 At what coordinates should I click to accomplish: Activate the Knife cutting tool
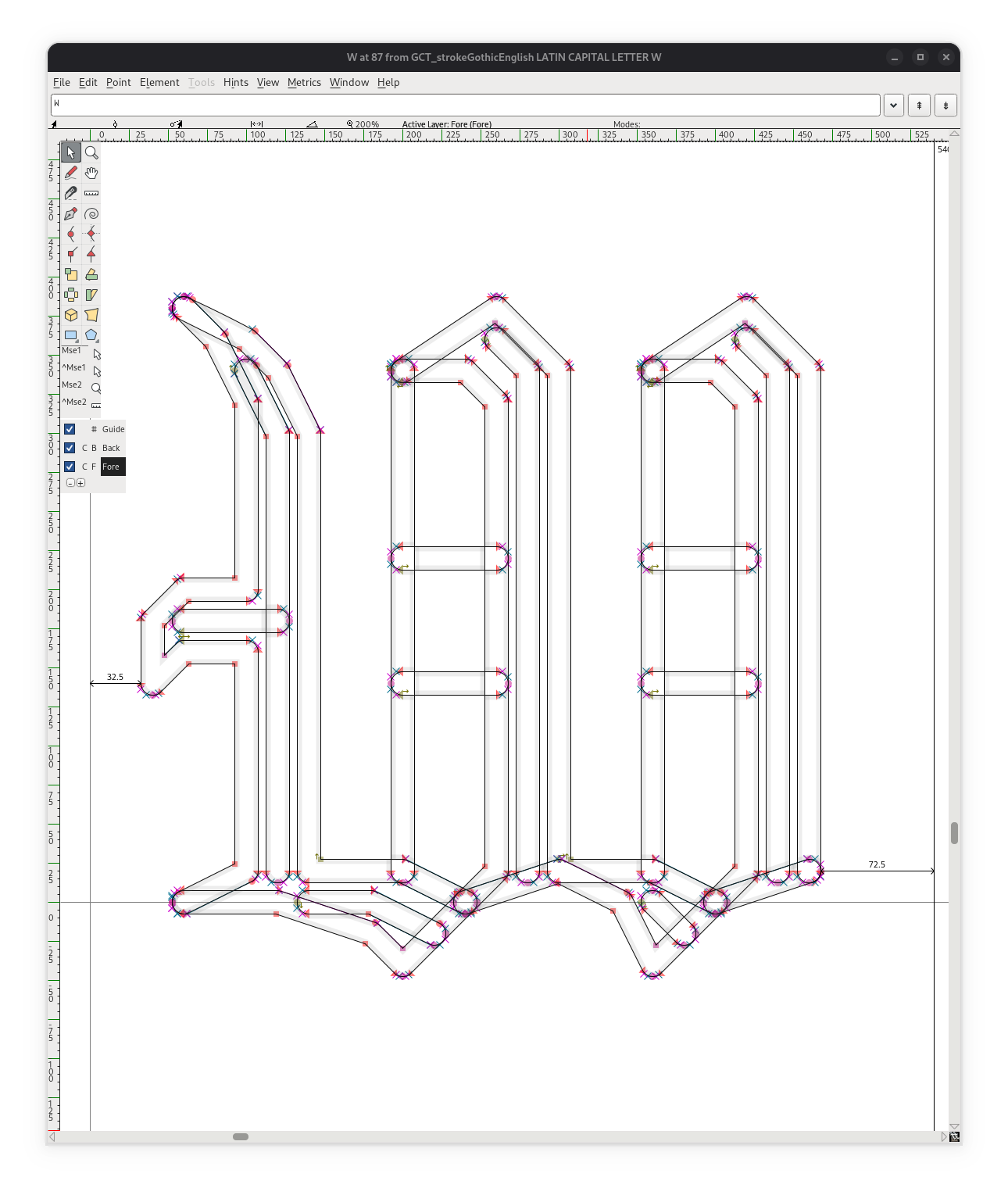(x=71, y=193)
